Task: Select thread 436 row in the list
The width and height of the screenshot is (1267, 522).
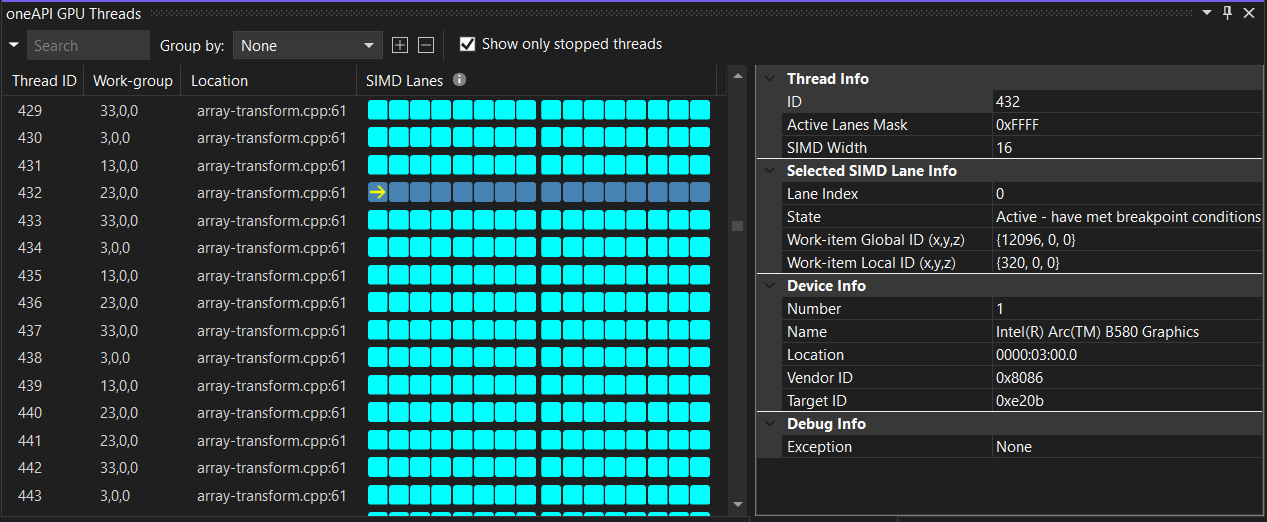Action: 180,303
